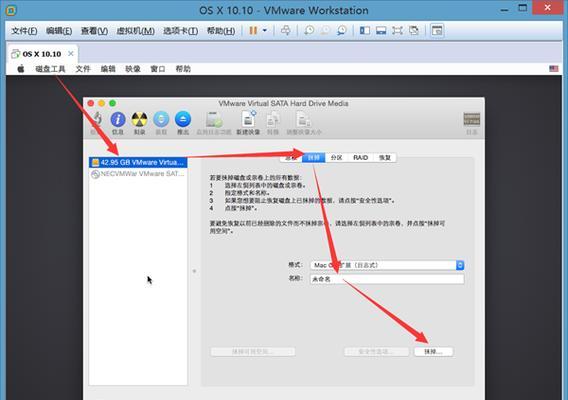Click the Eject (推出) toolbar icon

183,119
